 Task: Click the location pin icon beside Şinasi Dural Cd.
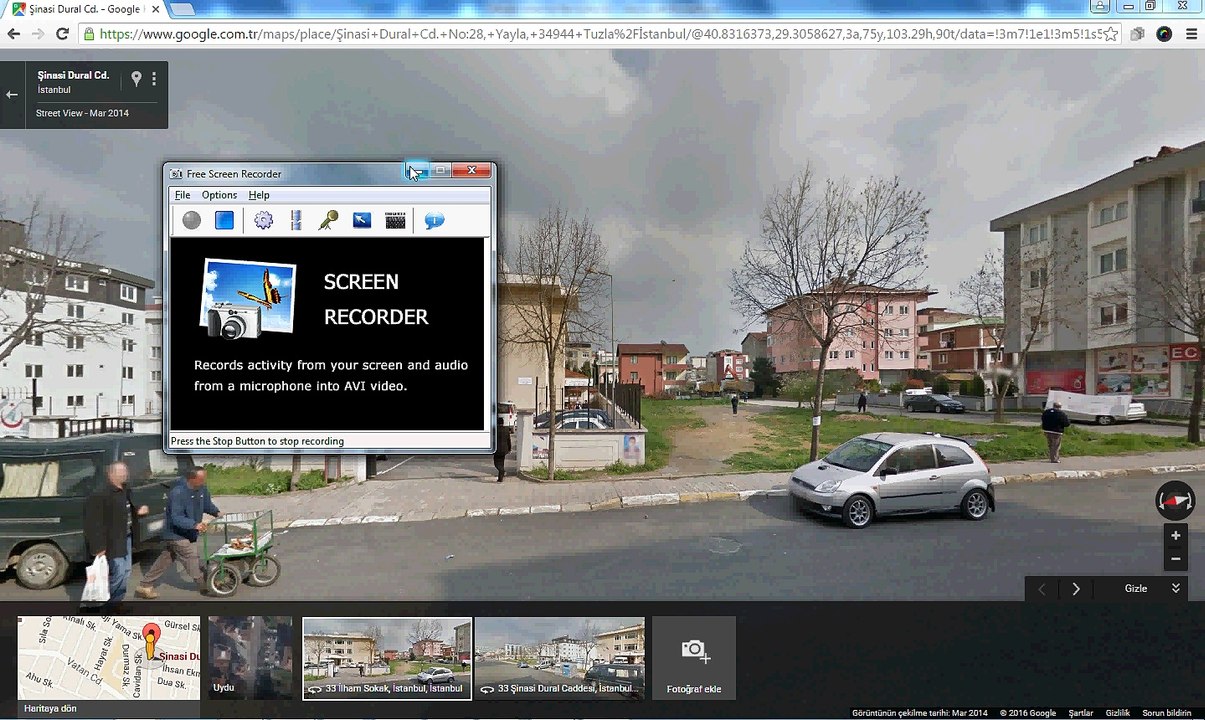click(137, 79)
